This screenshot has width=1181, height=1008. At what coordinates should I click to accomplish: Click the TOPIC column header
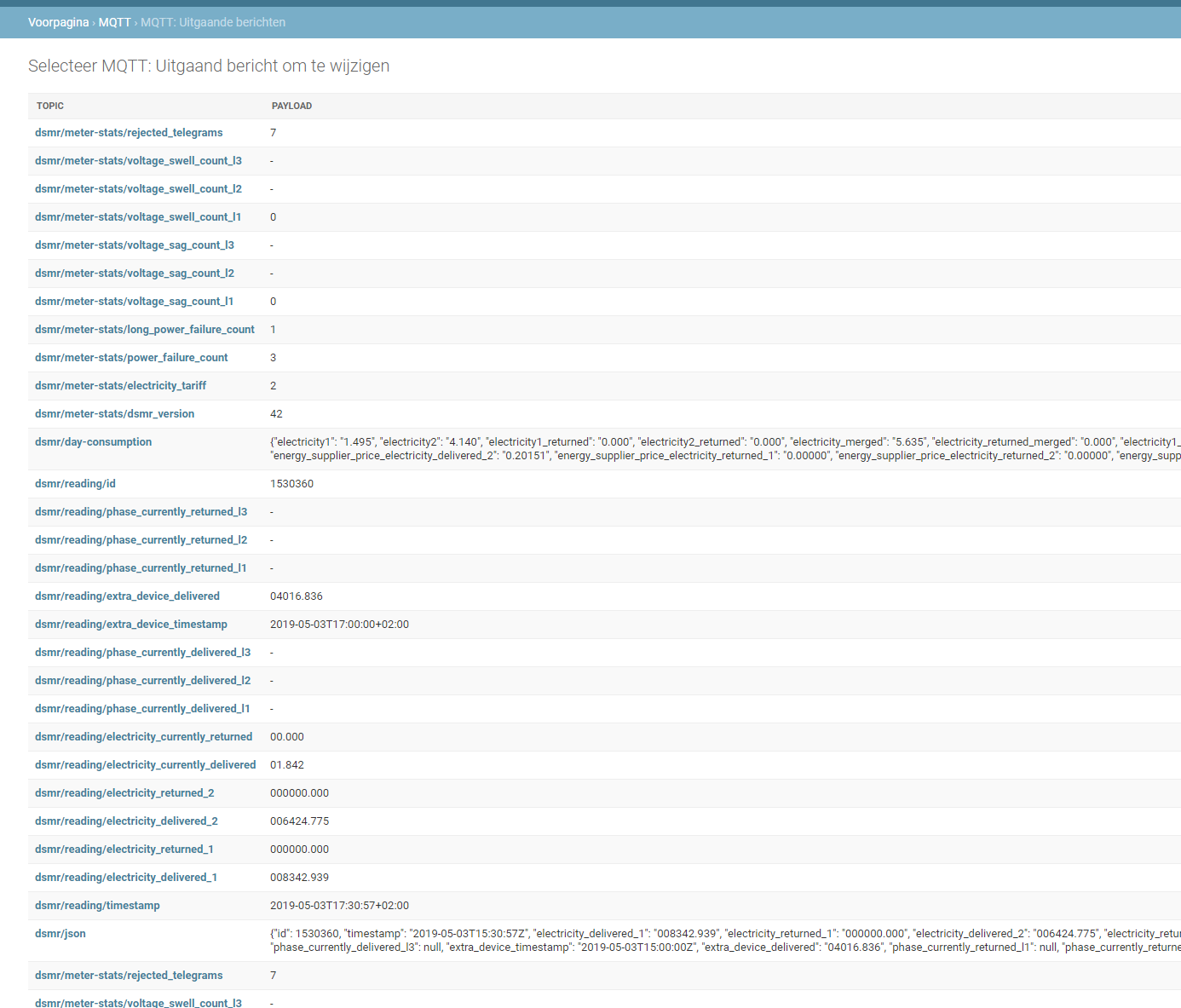click(50, 106)
